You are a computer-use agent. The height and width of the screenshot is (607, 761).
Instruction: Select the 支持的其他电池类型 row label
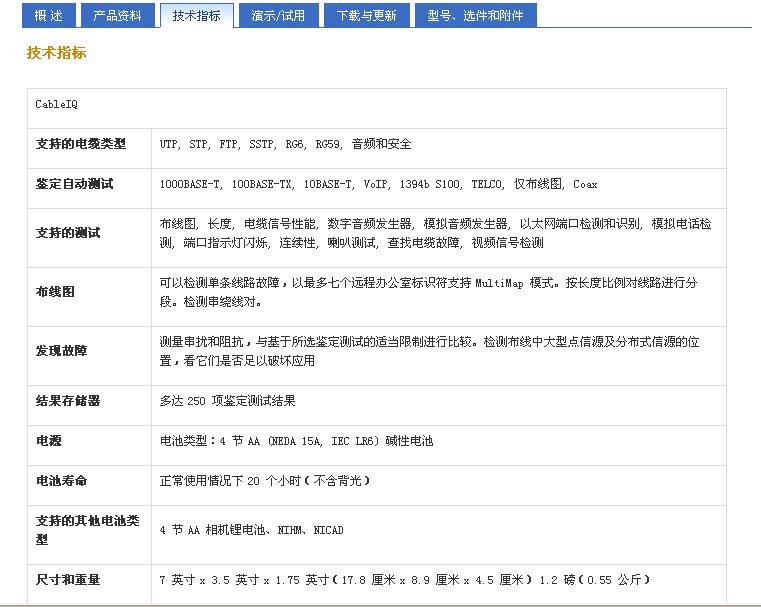87,529
